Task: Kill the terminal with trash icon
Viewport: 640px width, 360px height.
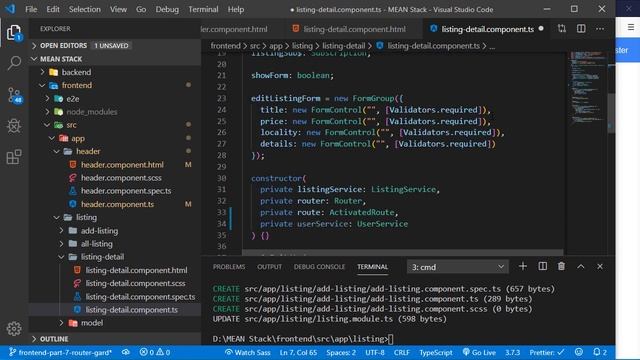Action: point(561,267)
